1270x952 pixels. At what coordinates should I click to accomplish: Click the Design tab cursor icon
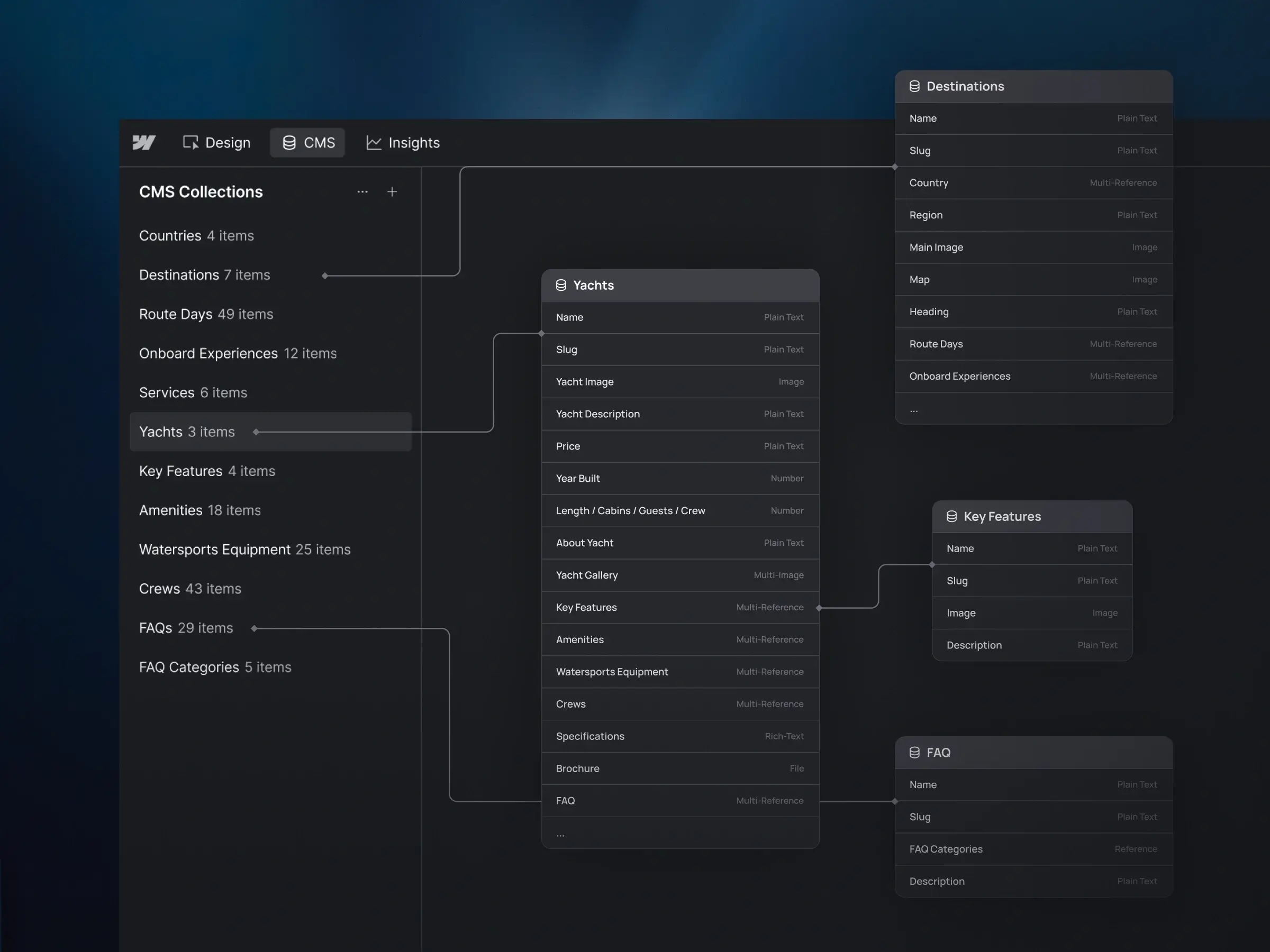(x=190, y=142)
